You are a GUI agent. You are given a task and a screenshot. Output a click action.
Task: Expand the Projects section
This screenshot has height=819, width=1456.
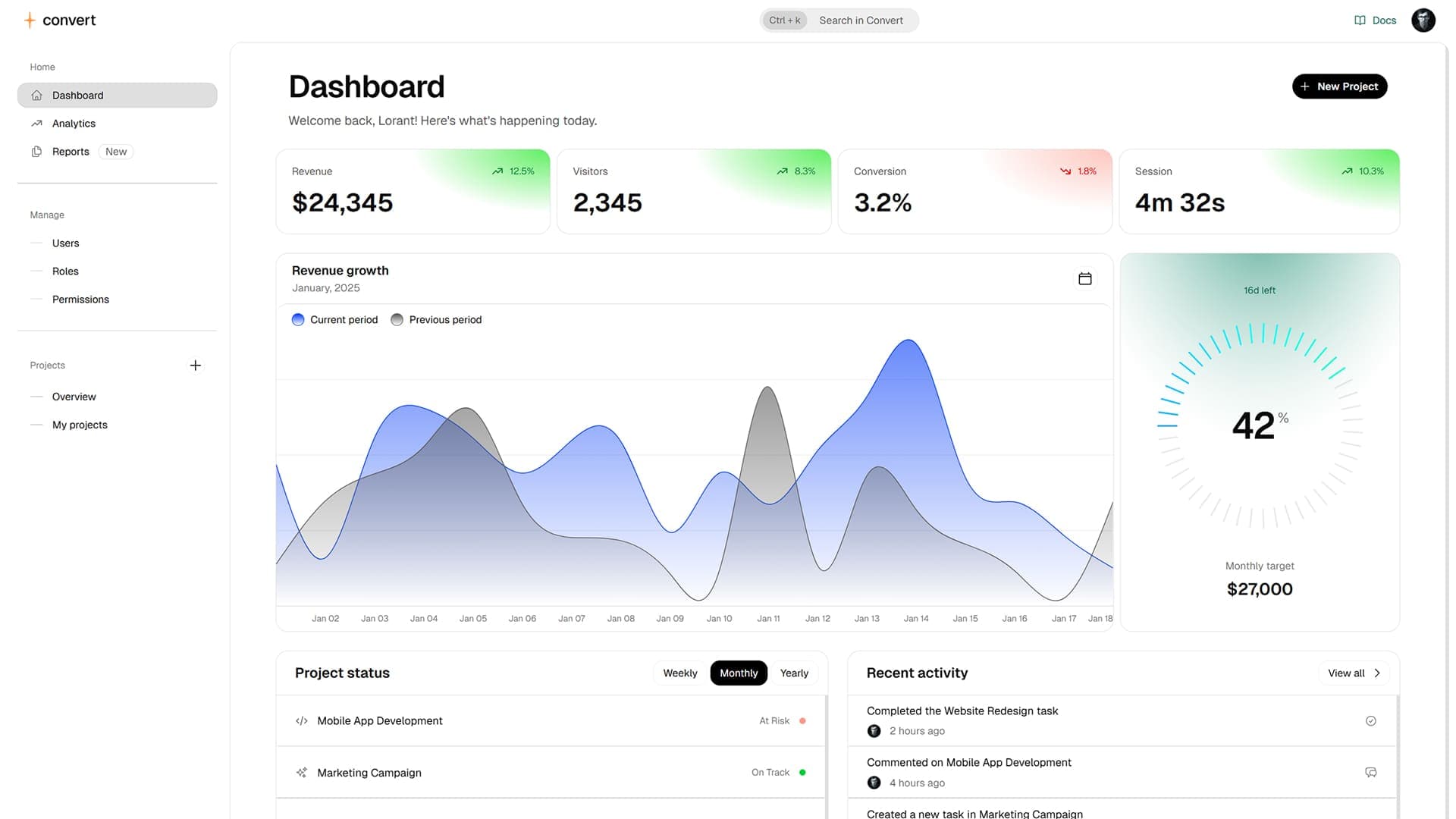point(47,365)
